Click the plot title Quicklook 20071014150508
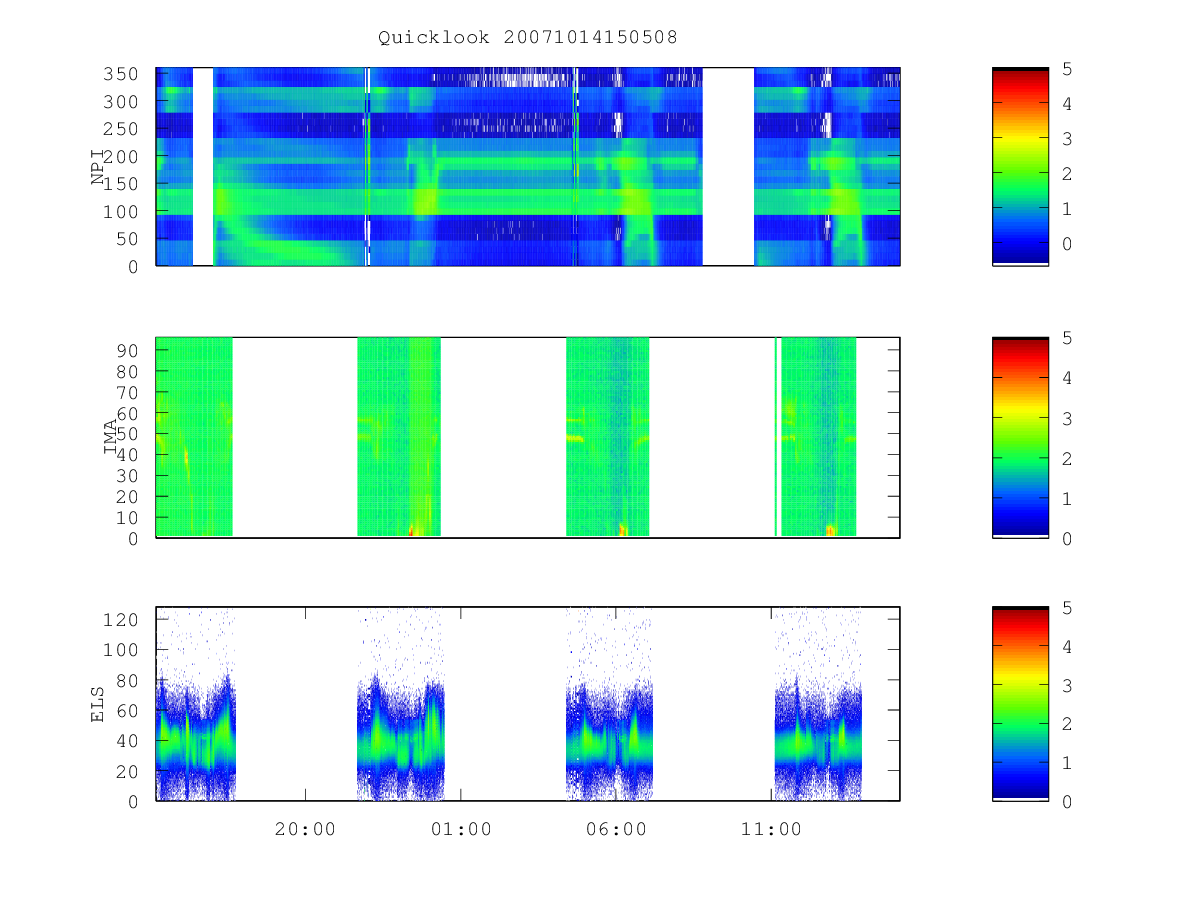 527,38
